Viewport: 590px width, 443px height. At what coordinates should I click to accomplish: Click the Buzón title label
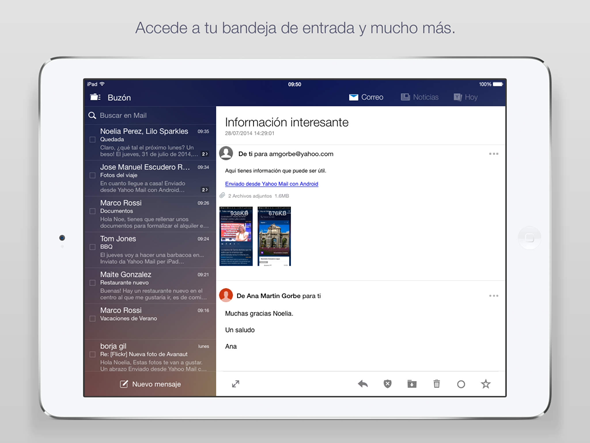pos(119,97)
